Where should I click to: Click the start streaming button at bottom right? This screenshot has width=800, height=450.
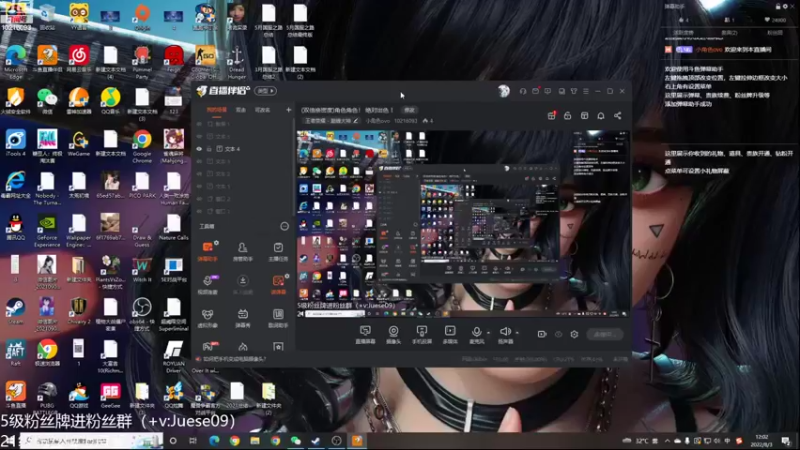tap(605, 334)
